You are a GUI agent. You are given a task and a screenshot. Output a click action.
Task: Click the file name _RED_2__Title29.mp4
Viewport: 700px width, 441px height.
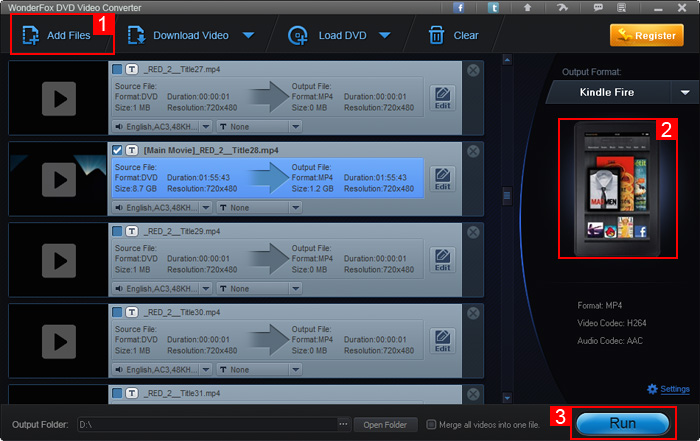[x=182, y=231]
